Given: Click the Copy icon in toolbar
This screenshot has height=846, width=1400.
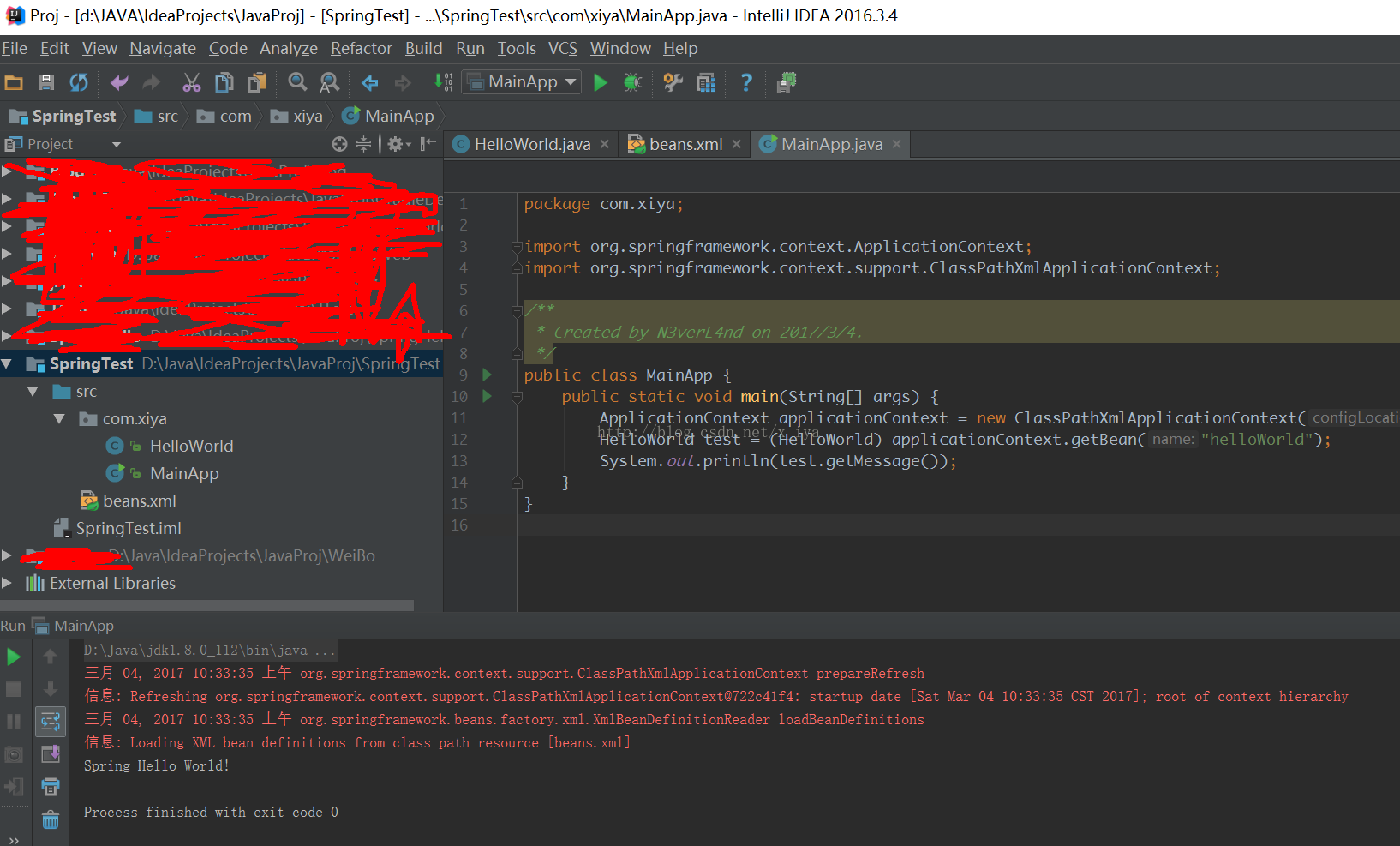Looking at the screenshot, I should click(x=224, y=82).
